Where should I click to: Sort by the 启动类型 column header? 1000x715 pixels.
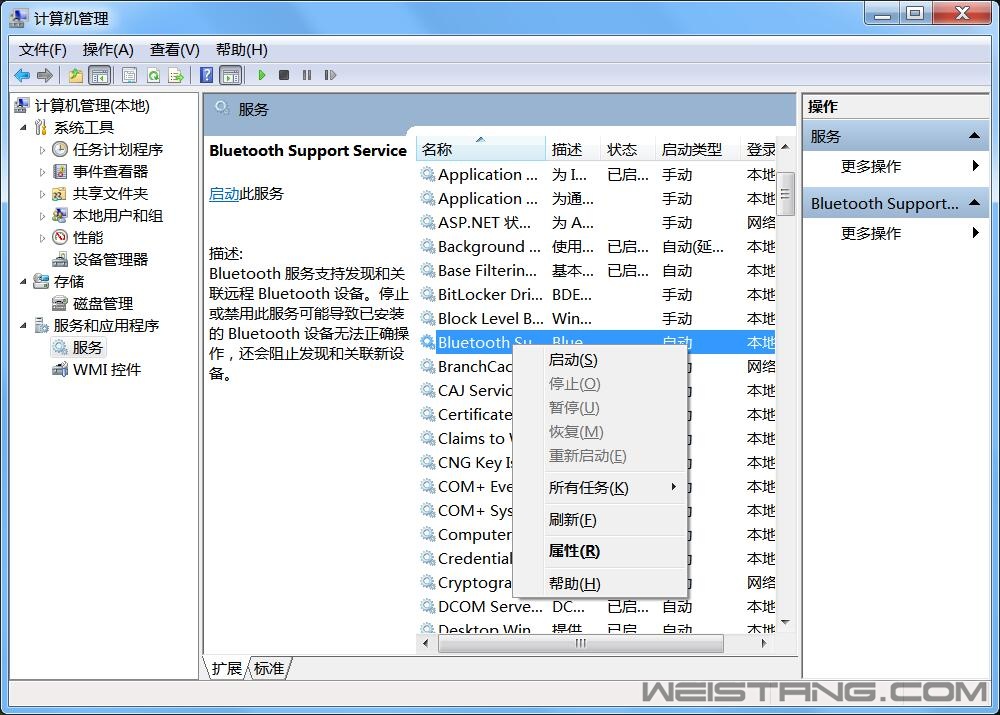pyautogui.click(x=696, y=149)
